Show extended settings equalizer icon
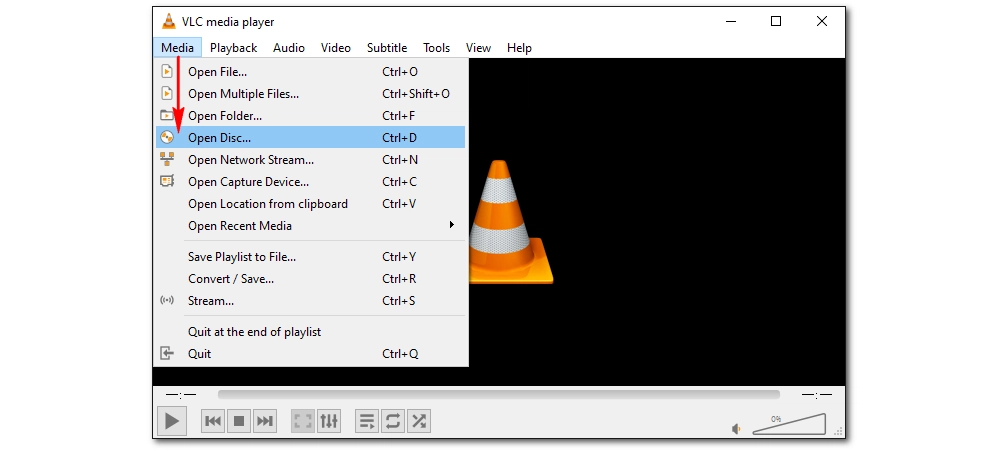This screenshot has width=1000, height=450. tap(329, 421)
